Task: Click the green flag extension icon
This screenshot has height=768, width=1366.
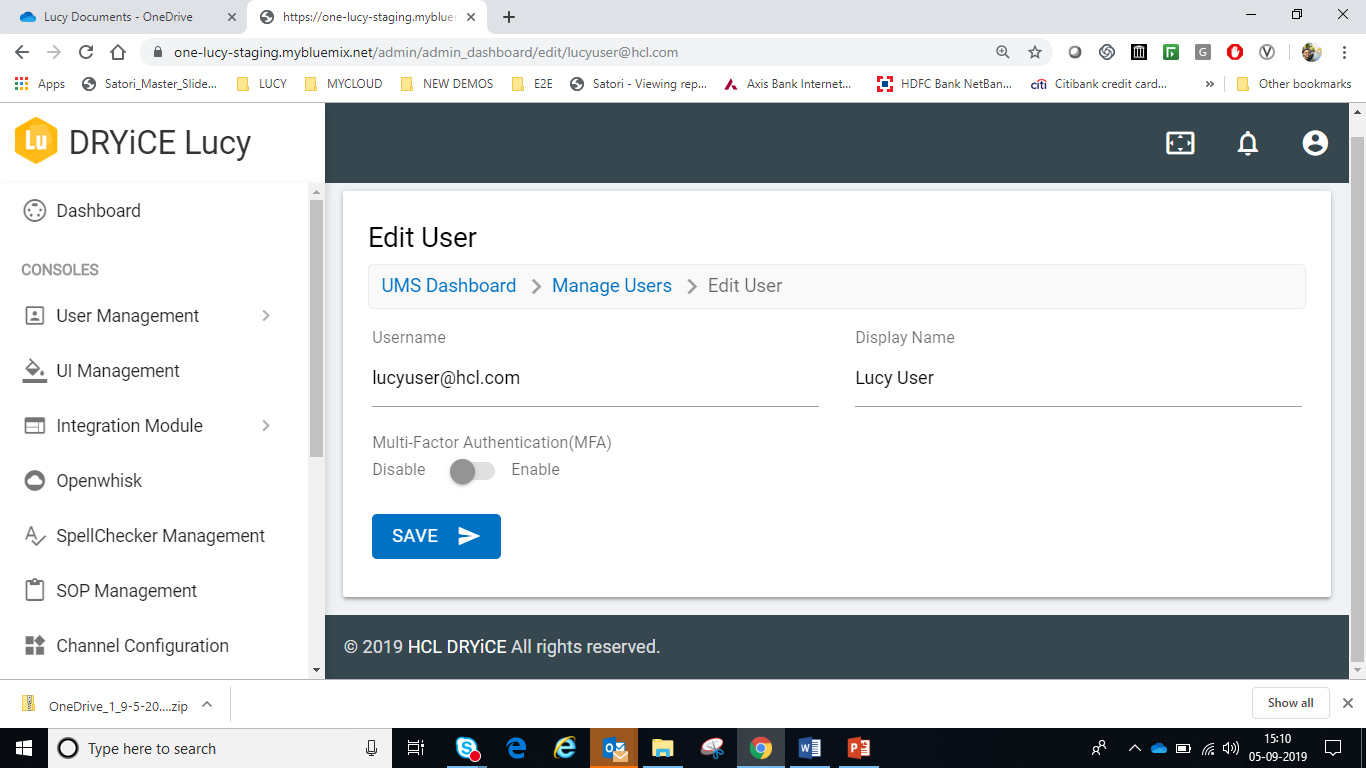Action: coord(1171,52)
